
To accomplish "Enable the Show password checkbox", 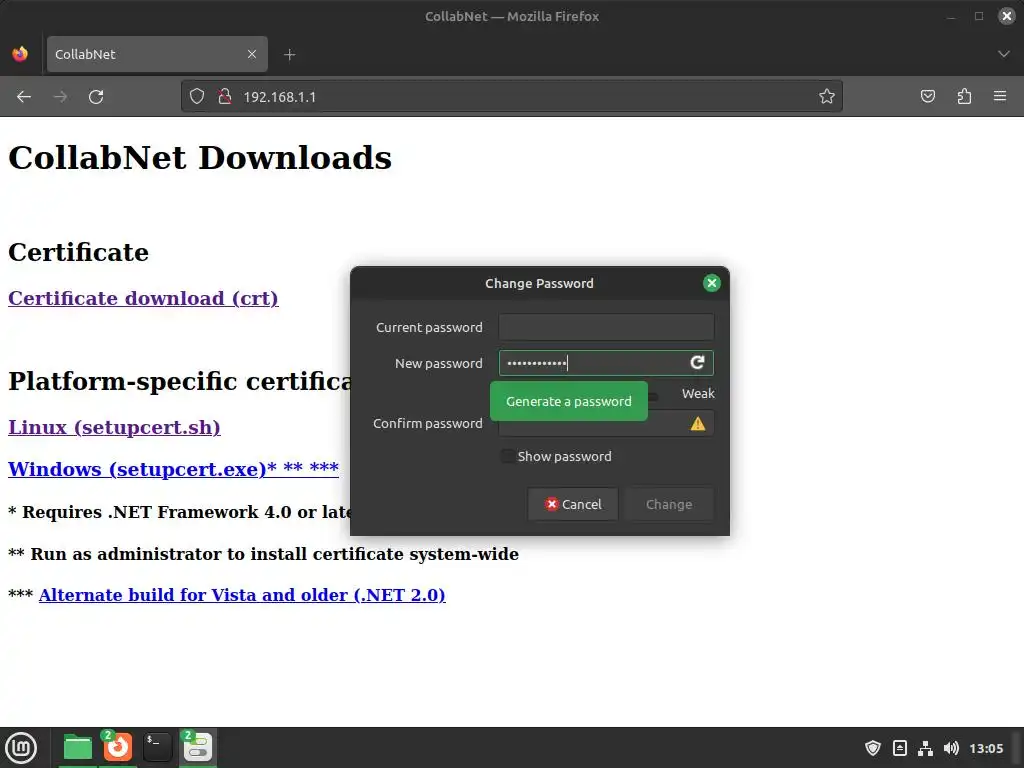I will point(507,456).
